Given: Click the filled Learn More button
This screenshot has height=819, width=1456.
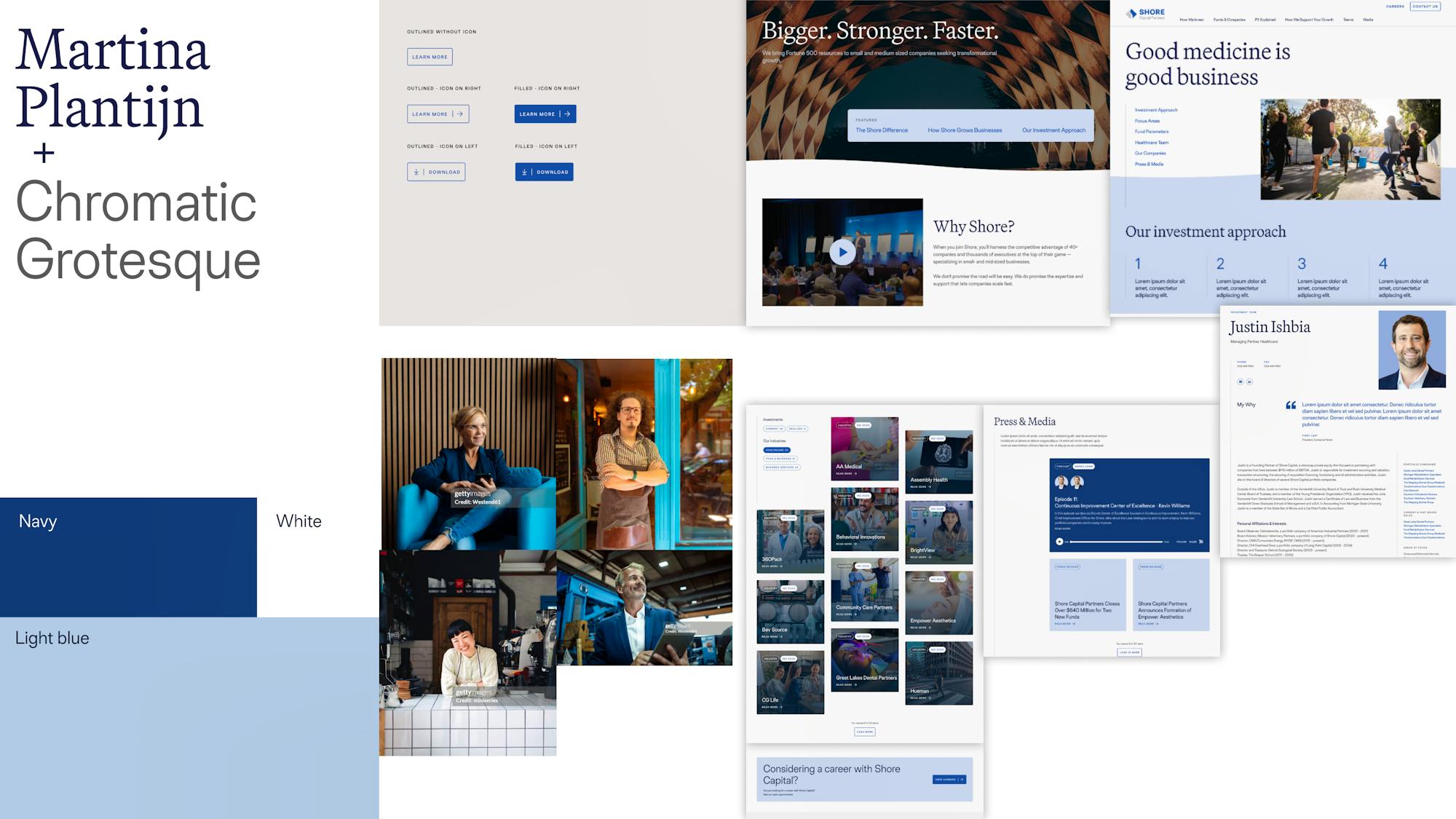Looking at the screenshot, I should (x=545, y=114).
